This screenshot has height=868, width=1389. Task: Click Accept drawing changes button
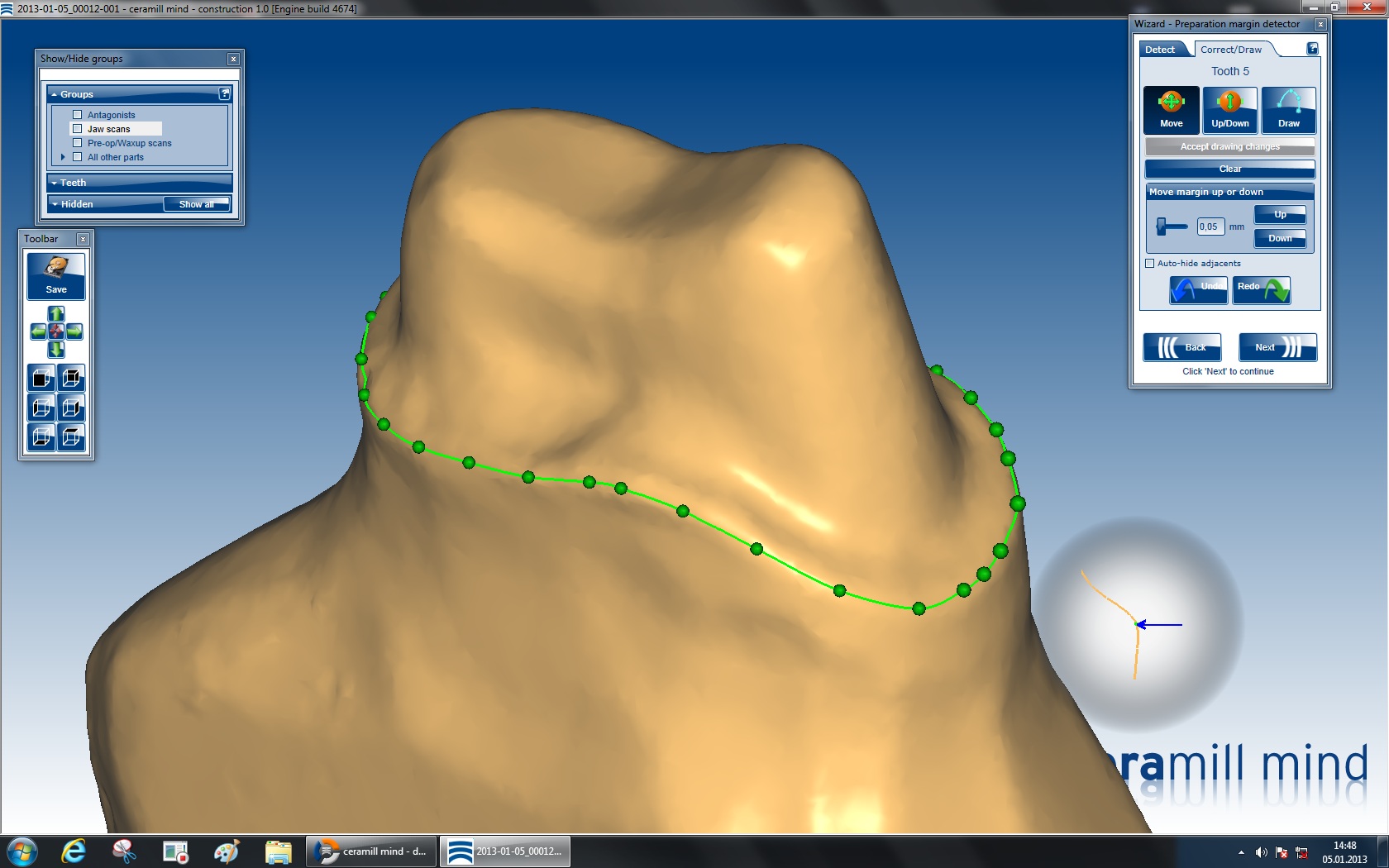1229,146
